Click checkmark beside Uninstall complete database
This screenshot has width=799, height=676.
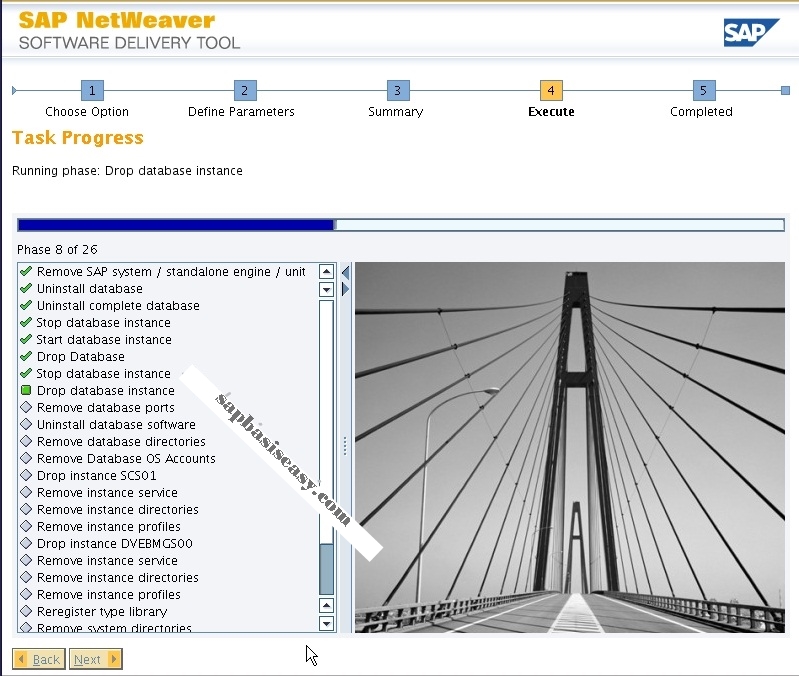(x=26, y=305)
